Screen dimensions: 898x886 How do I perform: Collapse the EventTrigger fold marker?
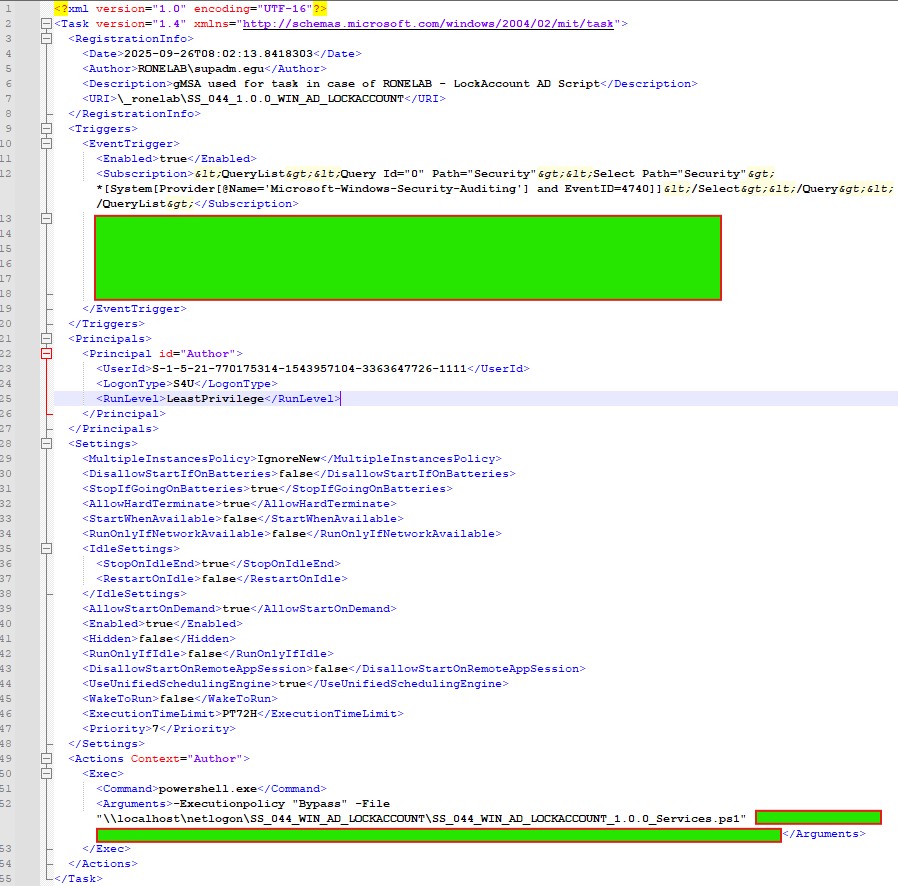pos(47,143)
